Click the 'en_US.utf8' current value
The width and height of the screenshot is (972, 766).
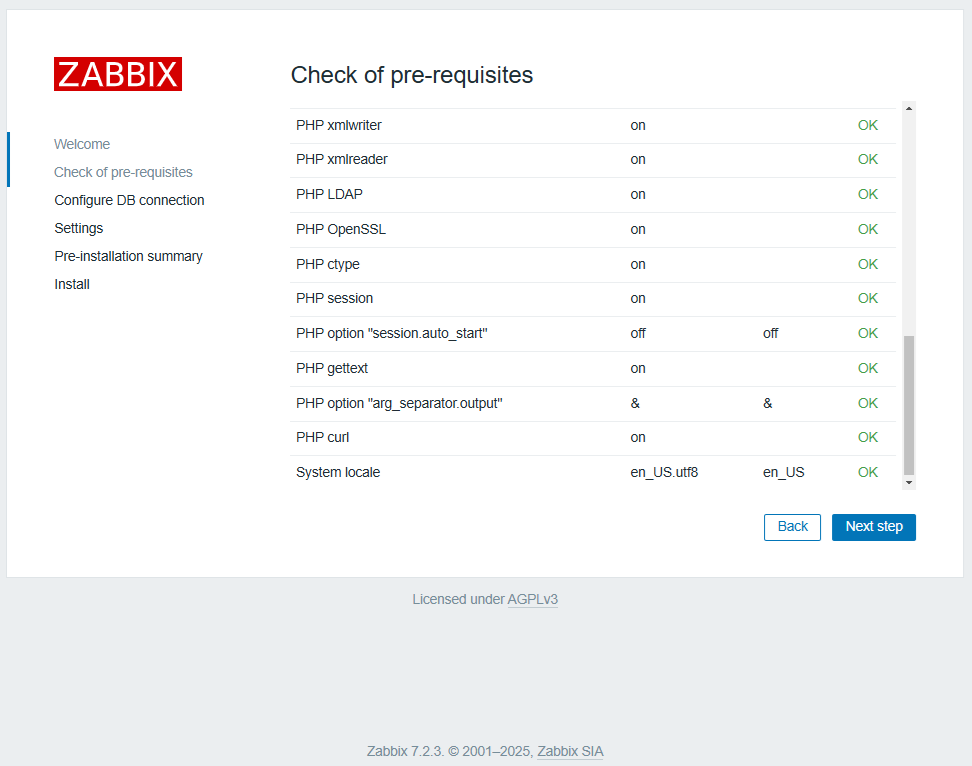click(x=664, y=472)
